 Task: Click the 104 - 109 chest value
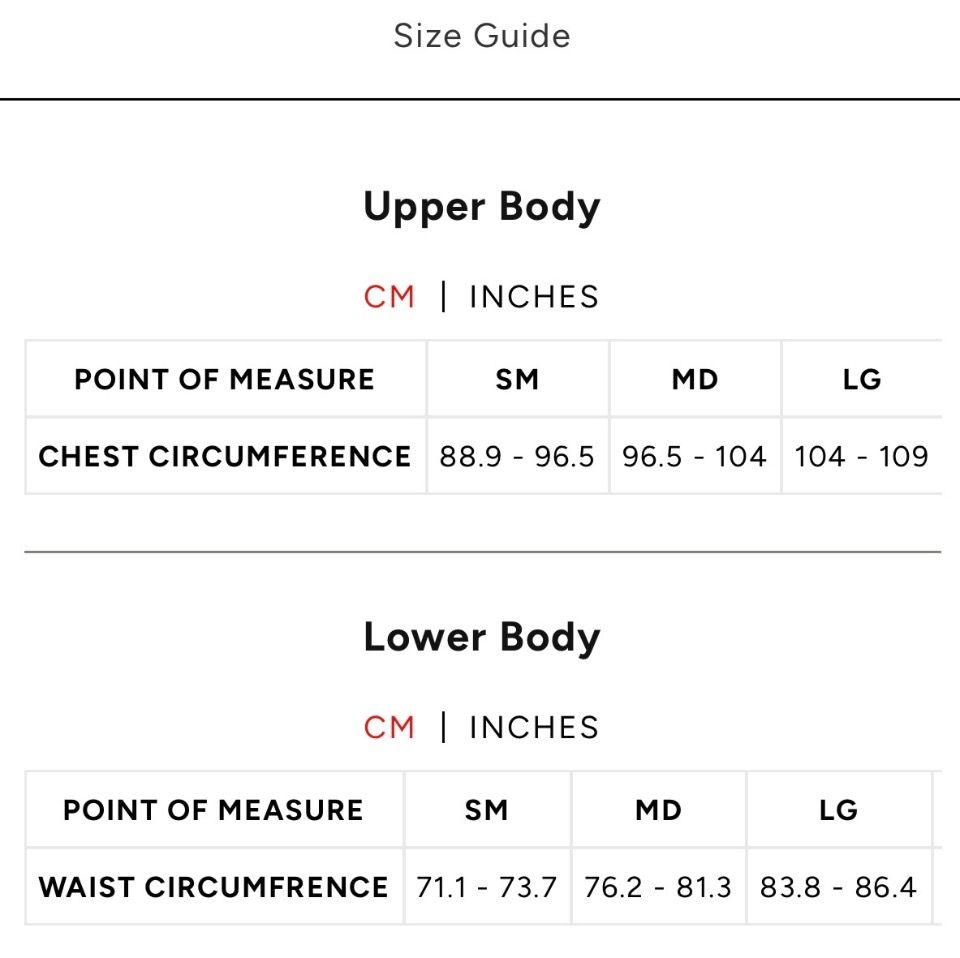click(x=861, y=457)
